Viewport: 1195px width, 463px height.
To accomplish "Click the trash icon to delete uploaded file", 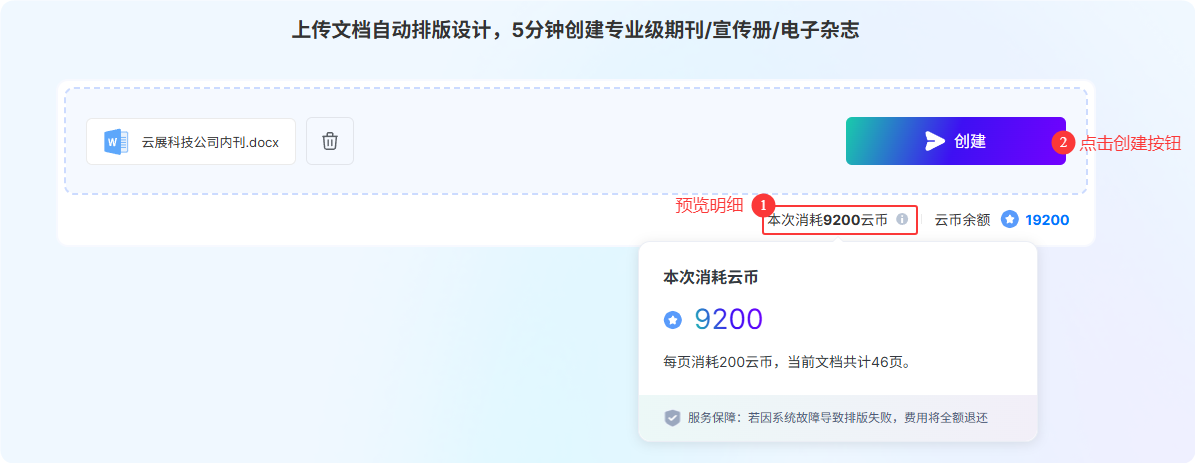I will pyautogui.click(x=330, y=141).
